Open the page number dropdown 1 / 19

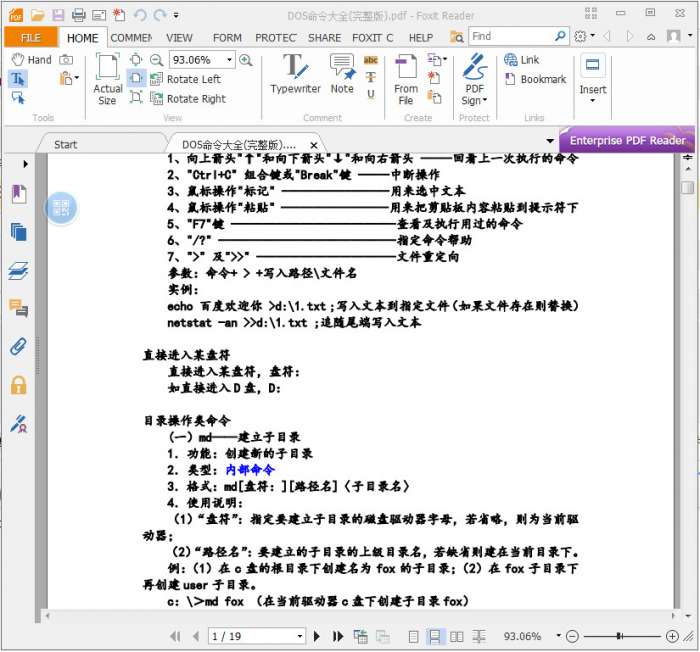tap(300, 636)
